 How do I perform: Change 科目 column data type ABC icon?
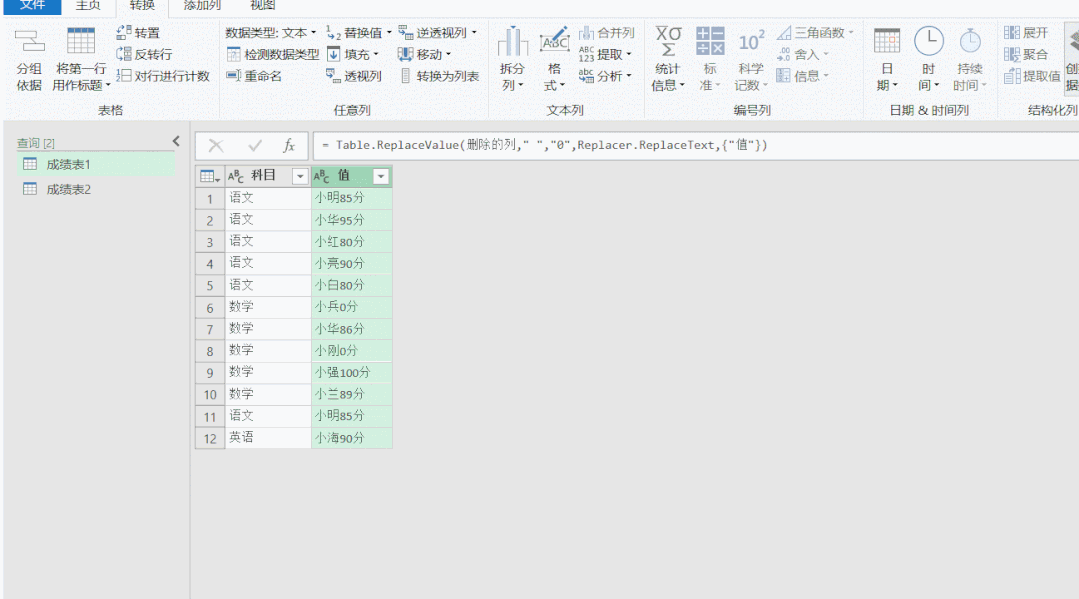[235, 176]
